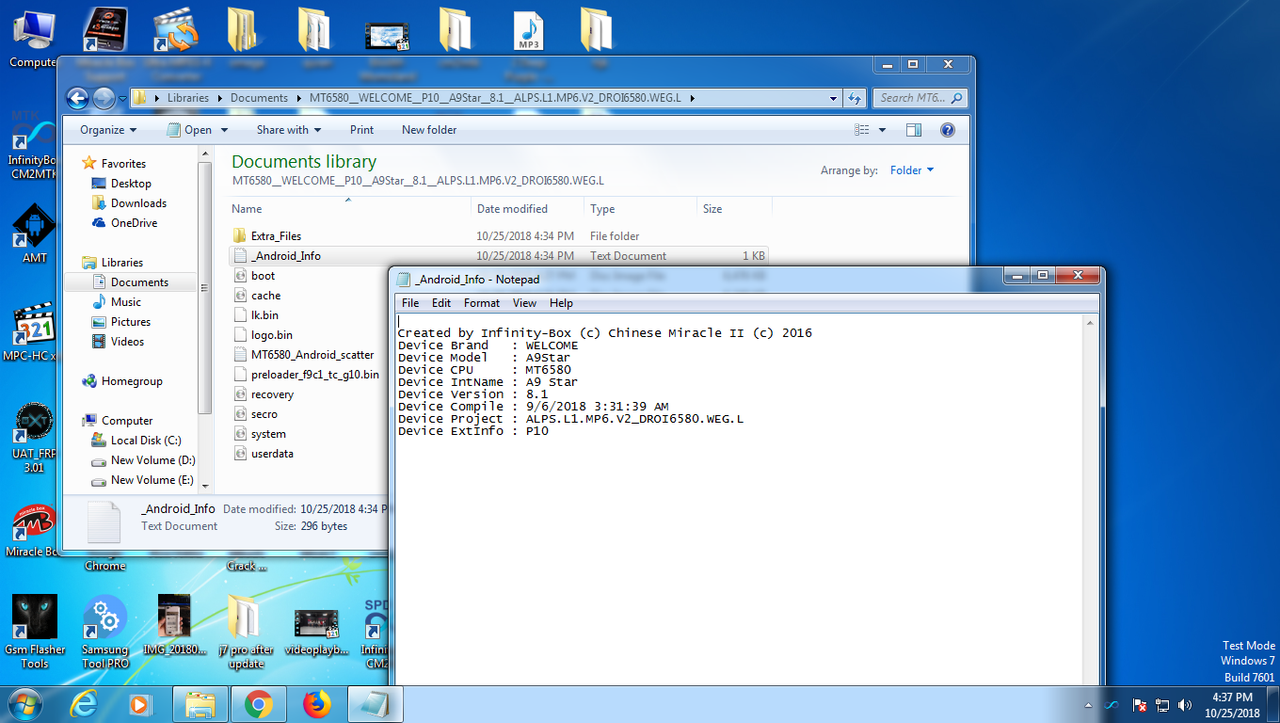Open recent pages dropdown beside Forward
The height and width of the screenshot is (723, 1280).
[123, 98]
